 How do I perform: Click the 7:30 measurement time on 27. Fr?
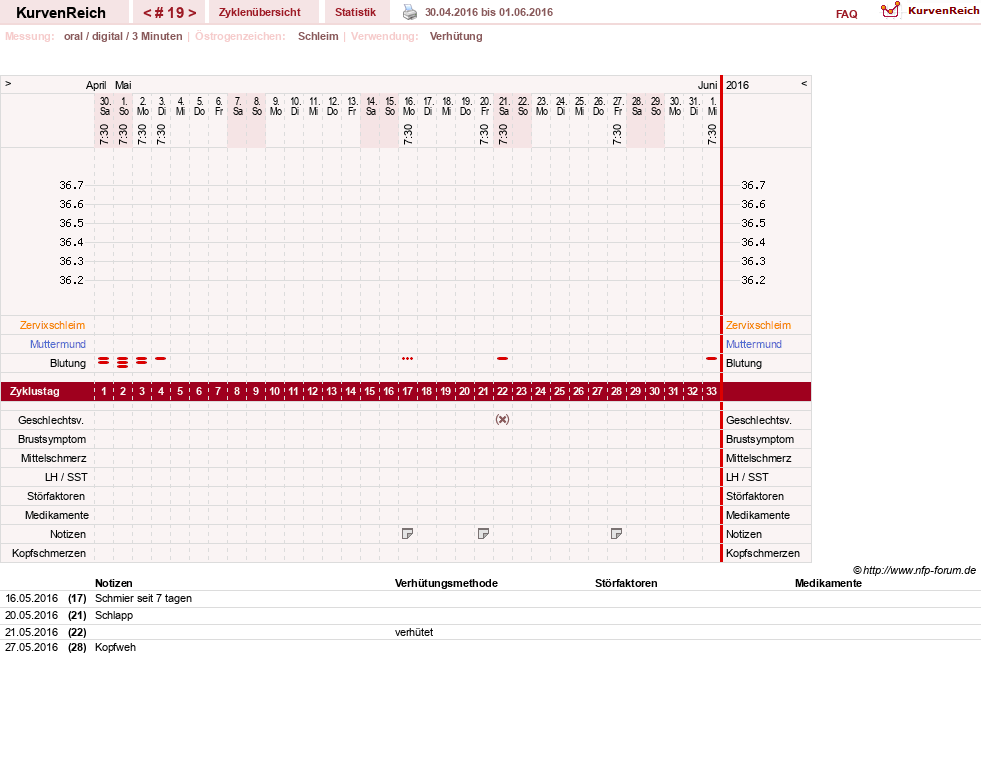pyautogui.click(x=617, y=133)
